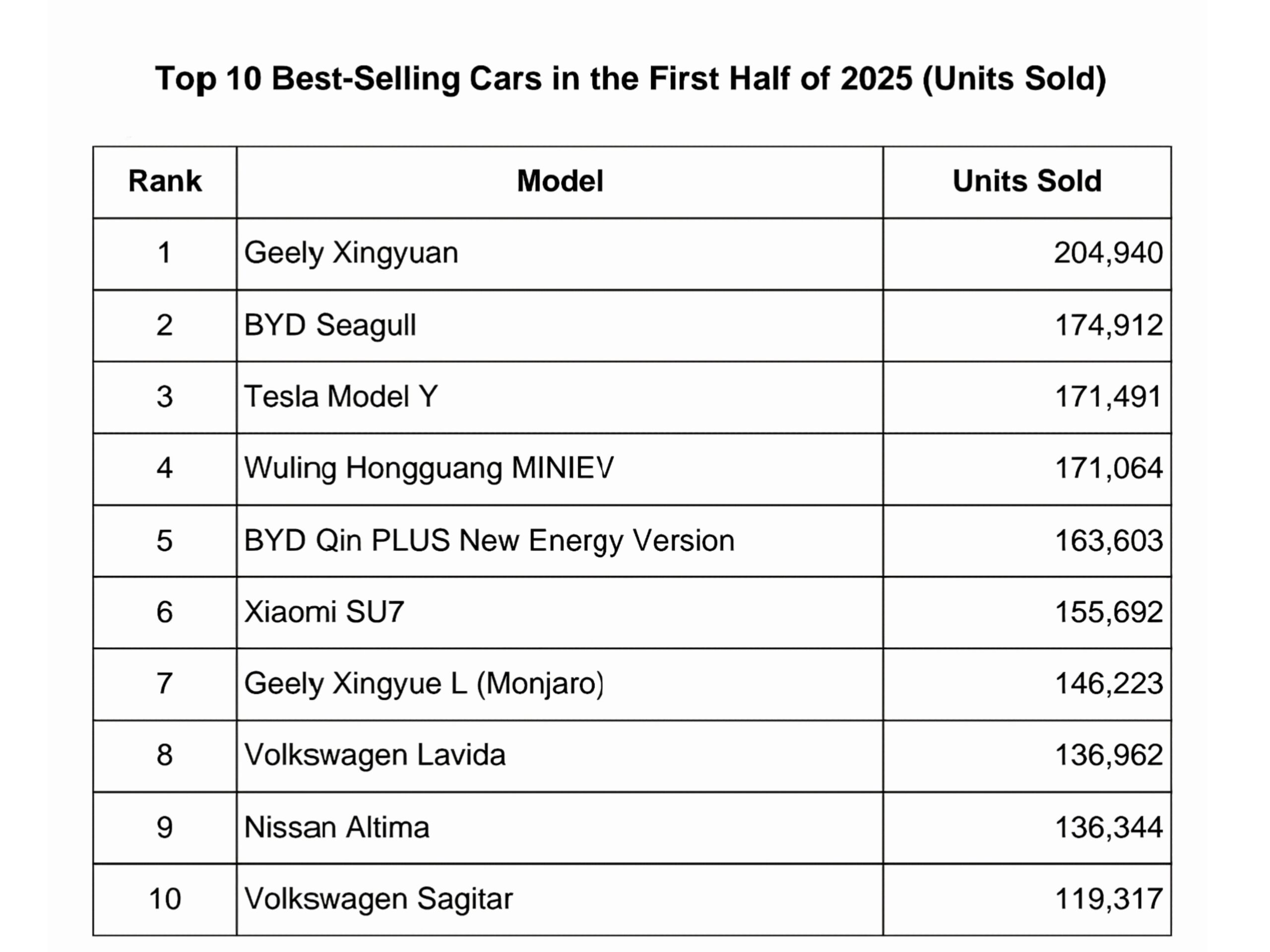Click the Units Sold column header
This screenshot has height=952, width=1270.
point(1026,181)
